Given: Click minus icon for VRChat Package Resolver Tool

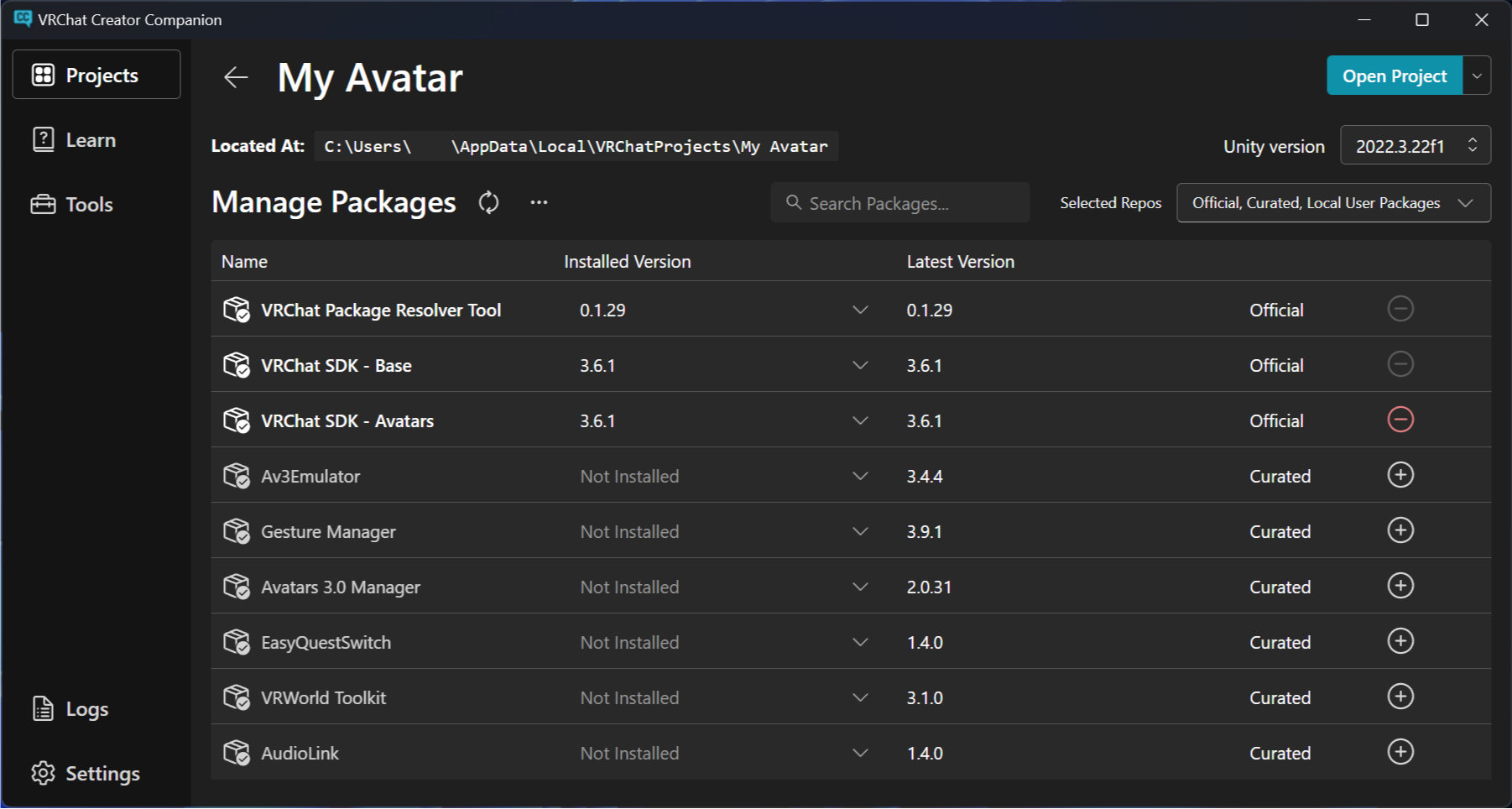Looking at the screenshot, I should pyautogui.click(x=1400, y=309).
